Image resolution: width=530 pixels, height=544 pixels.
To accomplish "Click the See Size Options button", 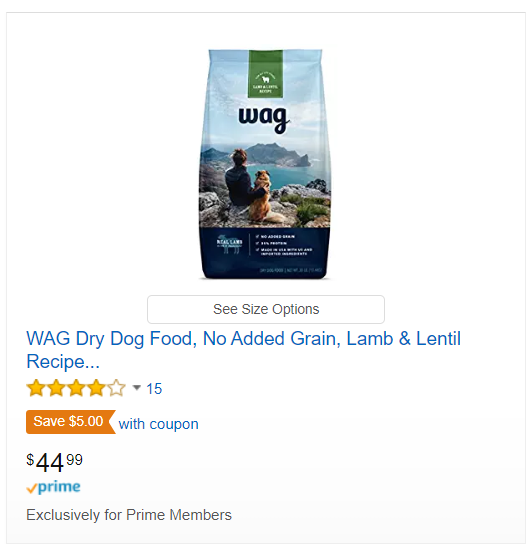I will (266, 309).
